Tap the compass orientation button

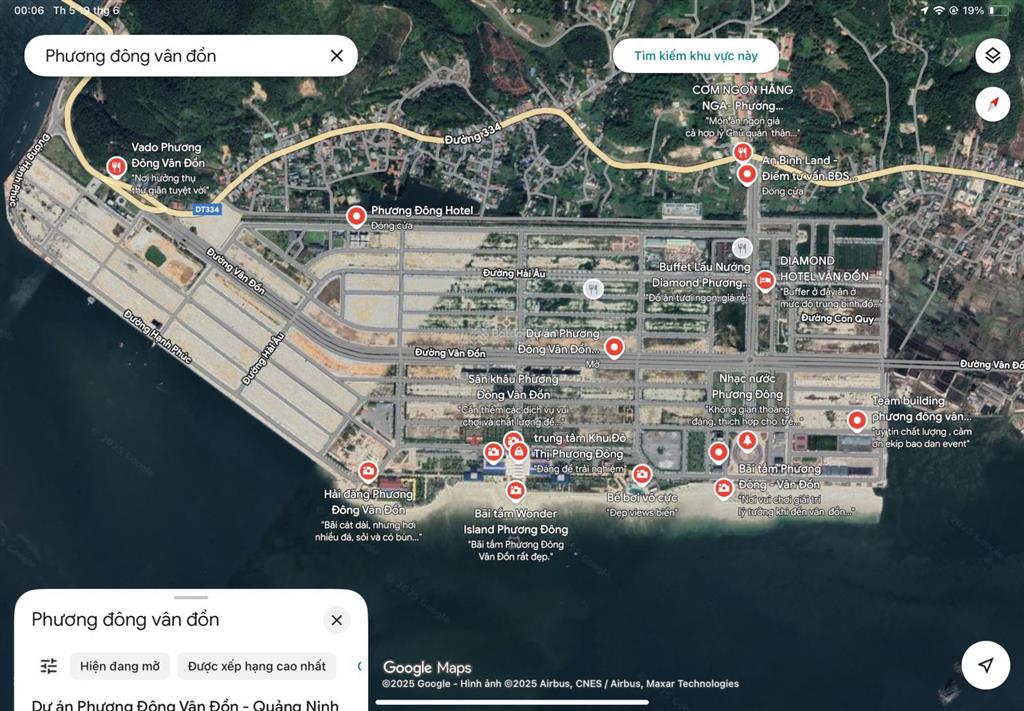992,104
